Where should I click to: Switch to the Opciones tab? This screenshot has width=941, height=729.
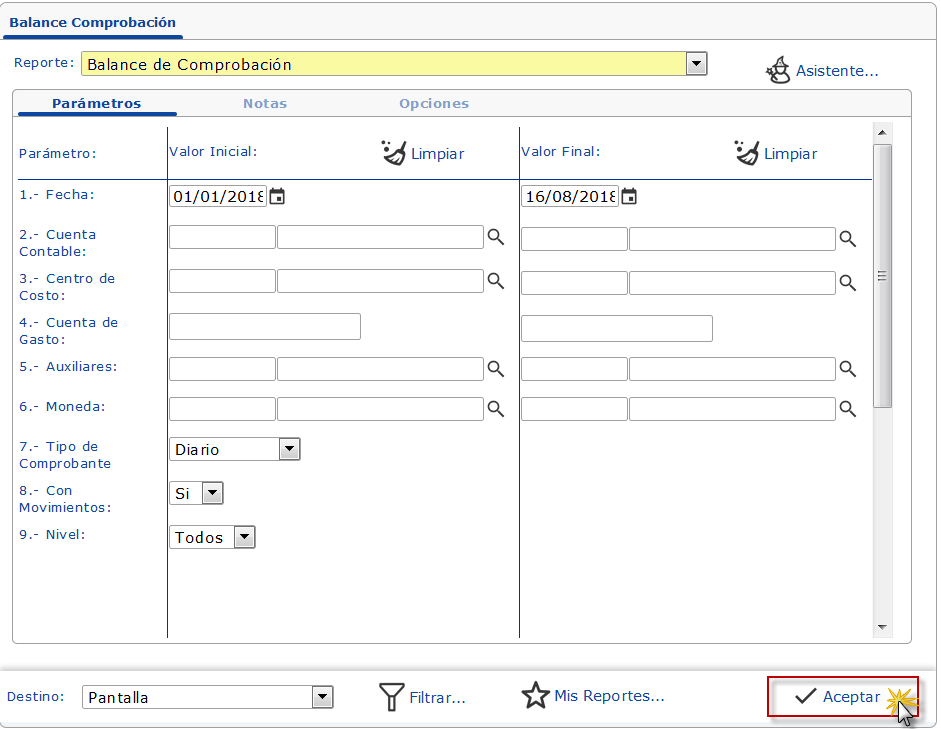433,104
